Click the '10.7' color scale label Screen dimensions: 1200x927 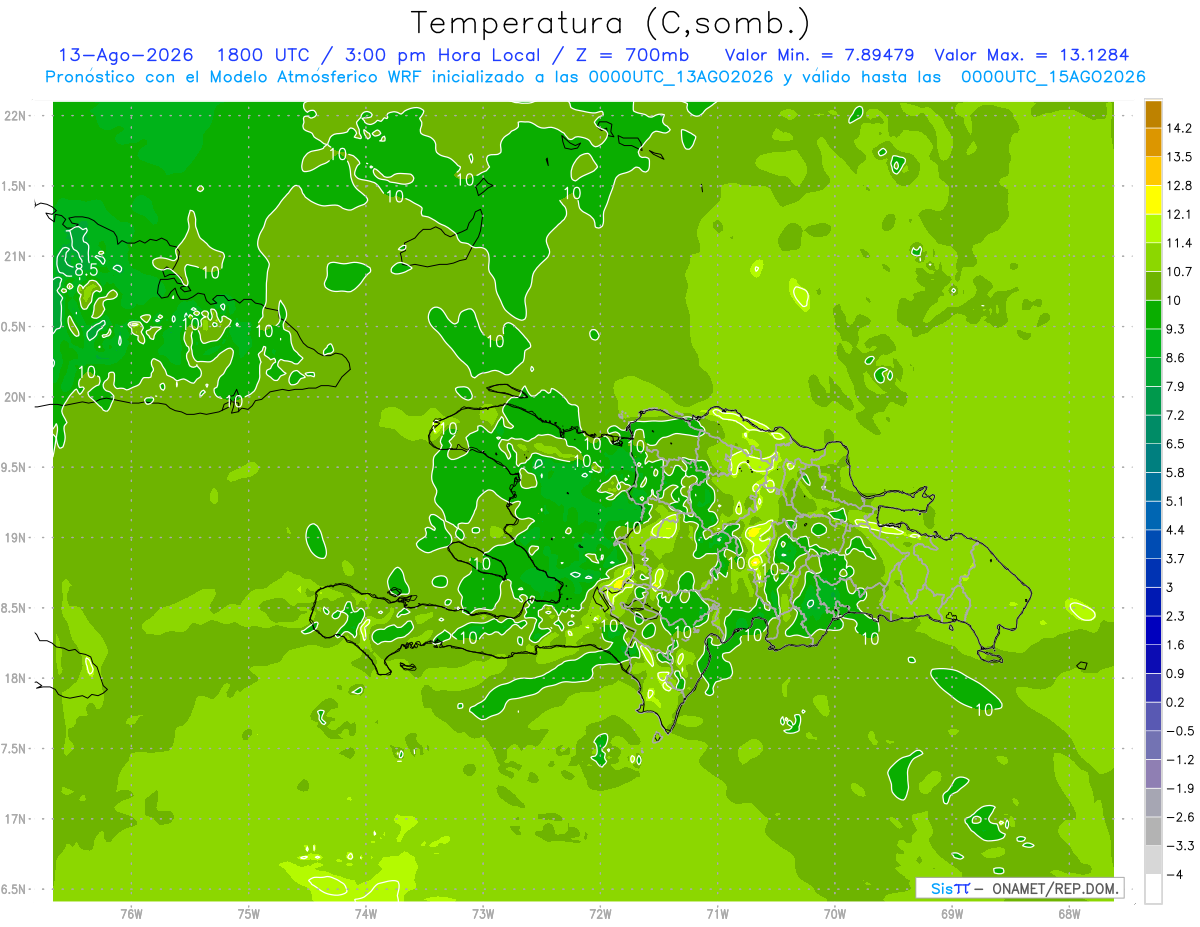coord(1179,272)
